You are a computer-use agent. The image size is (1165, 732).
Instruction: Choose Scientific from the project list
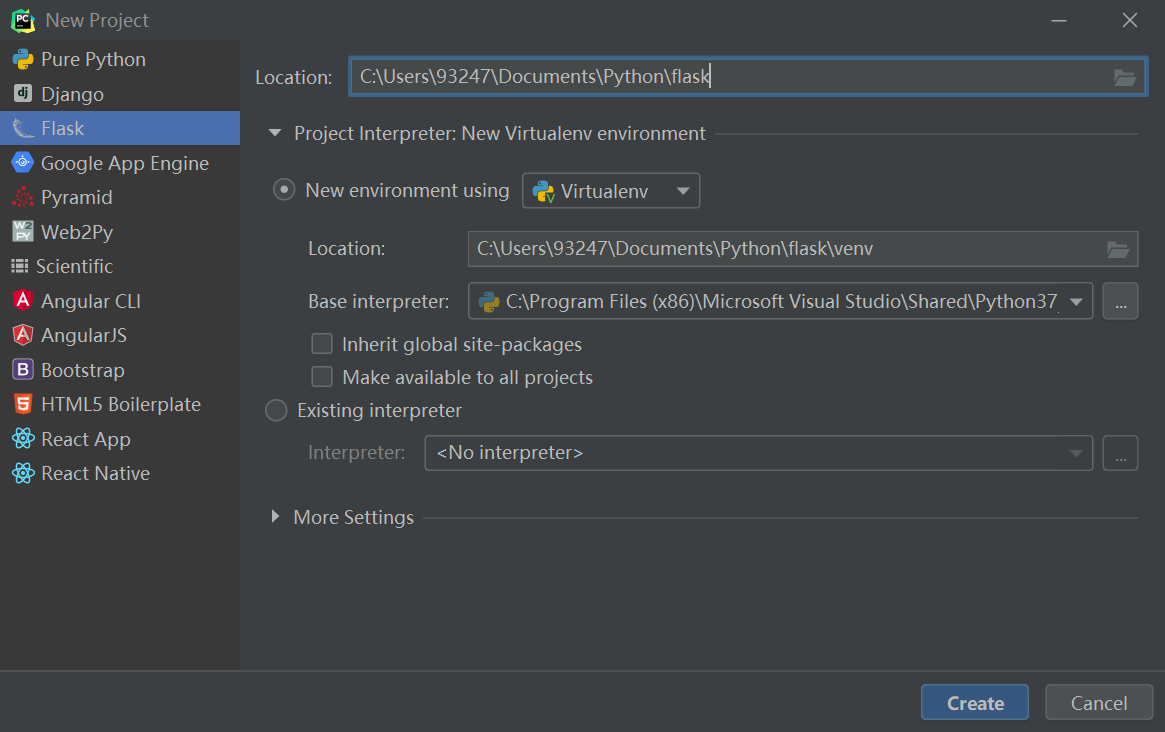pos(74,267)
